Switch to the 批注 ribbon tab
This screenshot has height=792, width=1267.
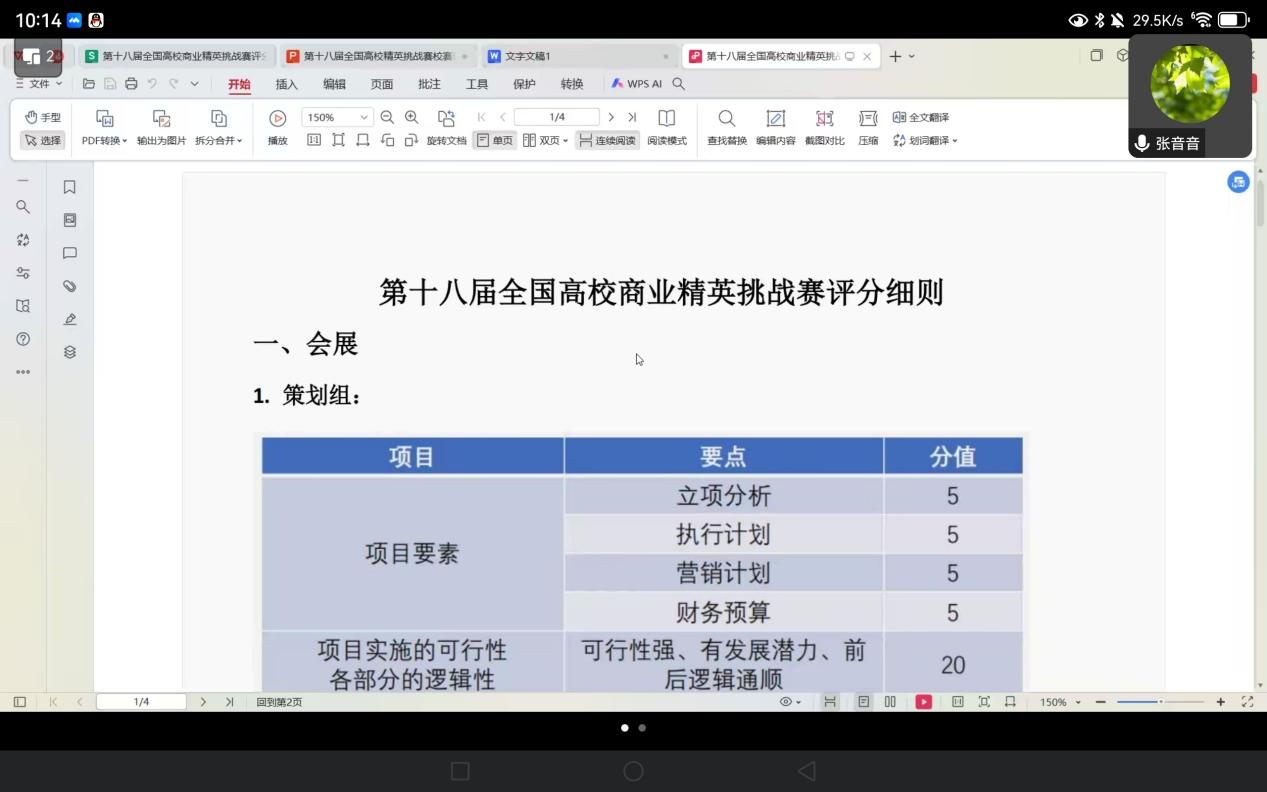[429, 84]
